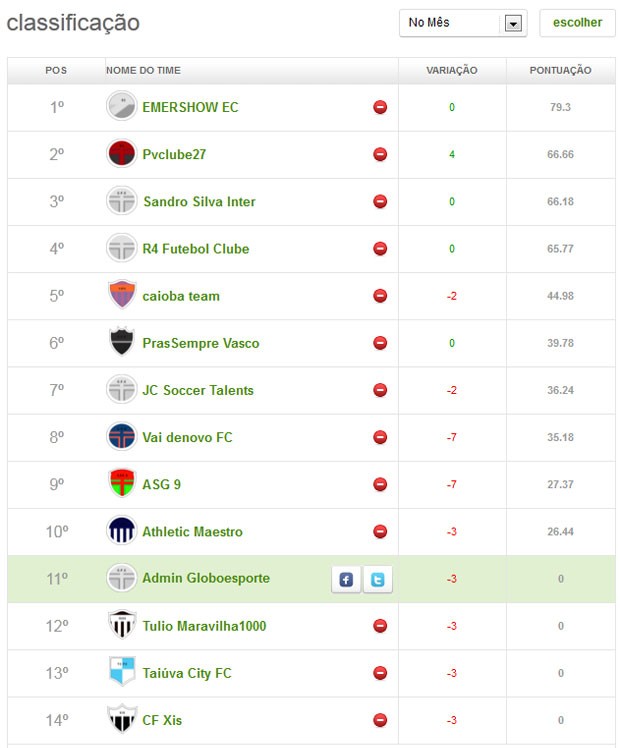Select the VARIAÇÃO column header
Screen dimensions: 620x748
(452, 71)
